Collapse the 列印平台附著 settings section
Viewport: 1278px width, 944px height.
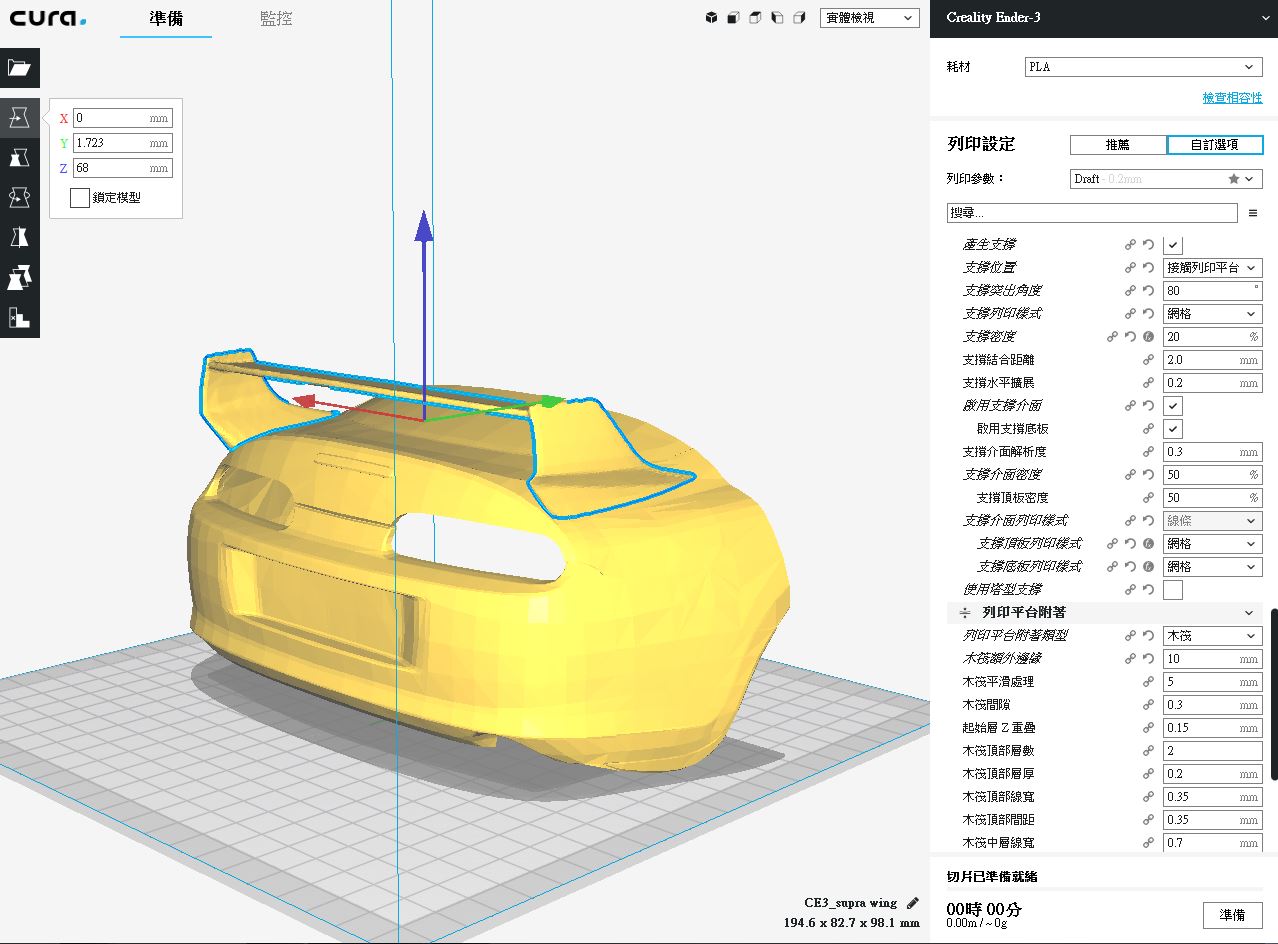tap(1104, 612)
